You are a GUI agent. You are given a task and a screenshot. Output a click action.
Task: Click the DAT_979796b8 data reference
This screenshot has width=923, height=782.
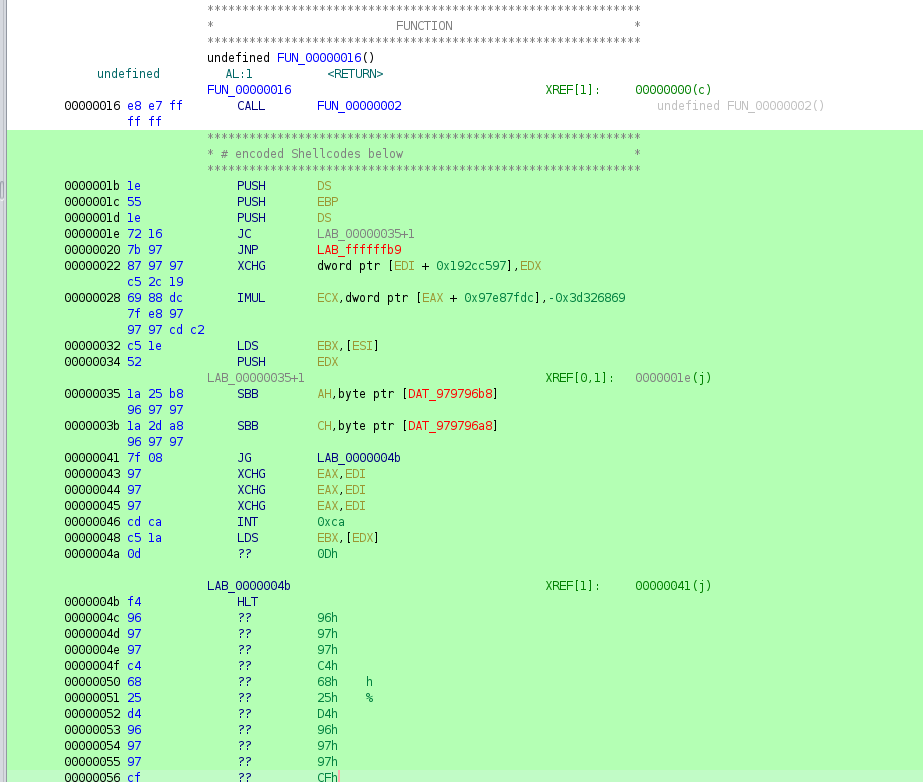[x=451, y=394]
